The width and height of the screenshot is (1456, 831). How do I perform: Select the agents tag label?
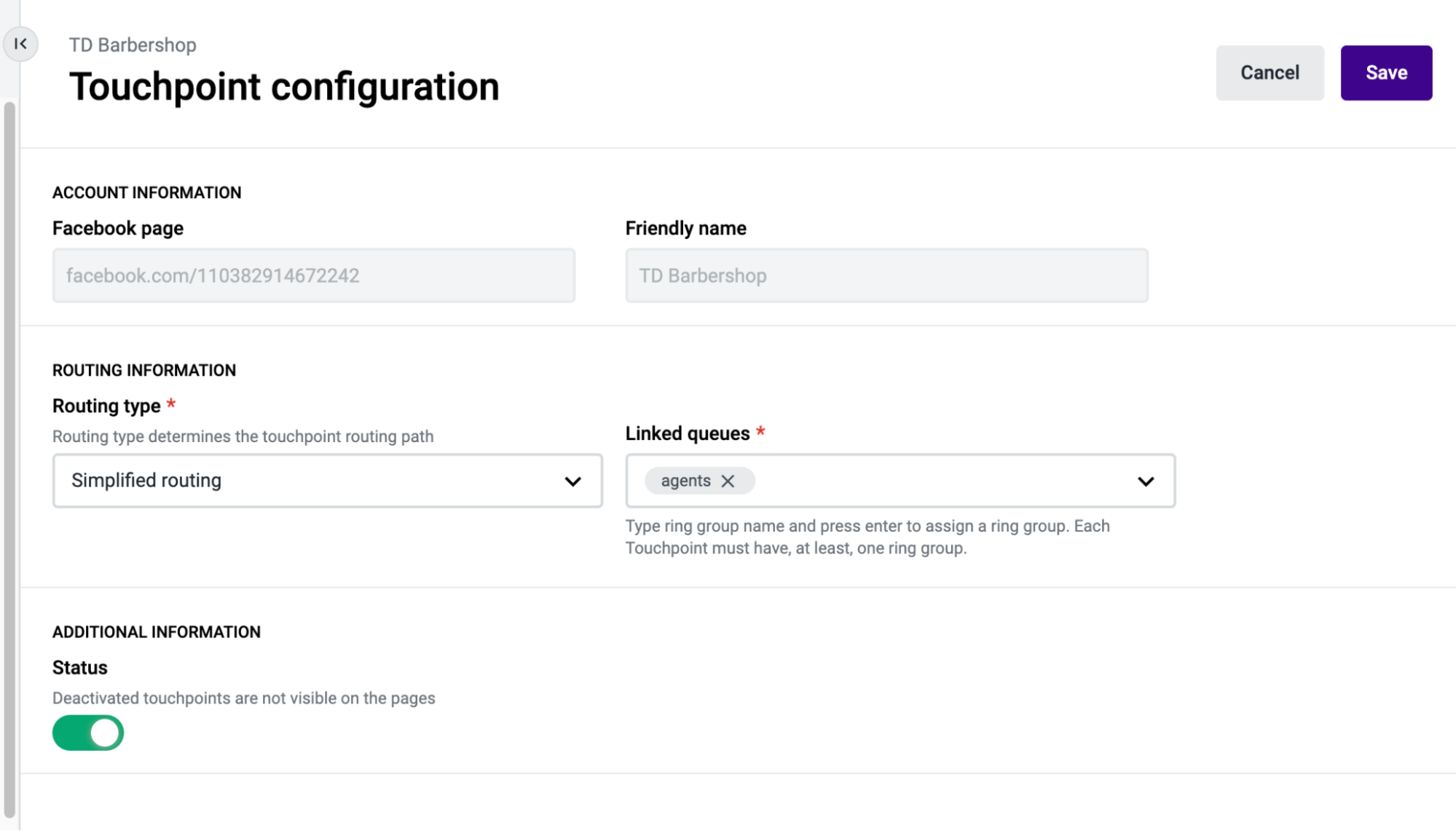685,481
